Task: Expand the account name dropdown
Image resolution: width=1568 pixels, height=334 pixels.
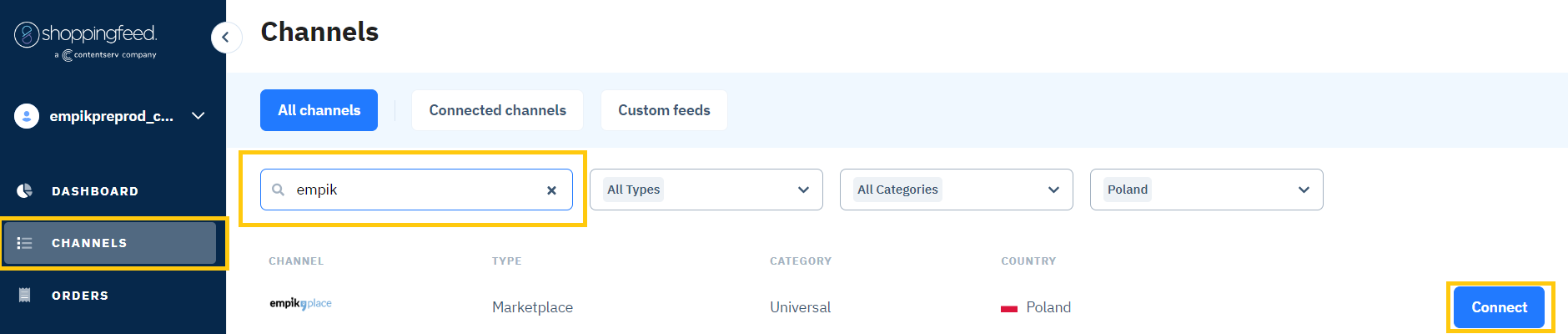Action: pyautogui.click(x=199, y=116)
